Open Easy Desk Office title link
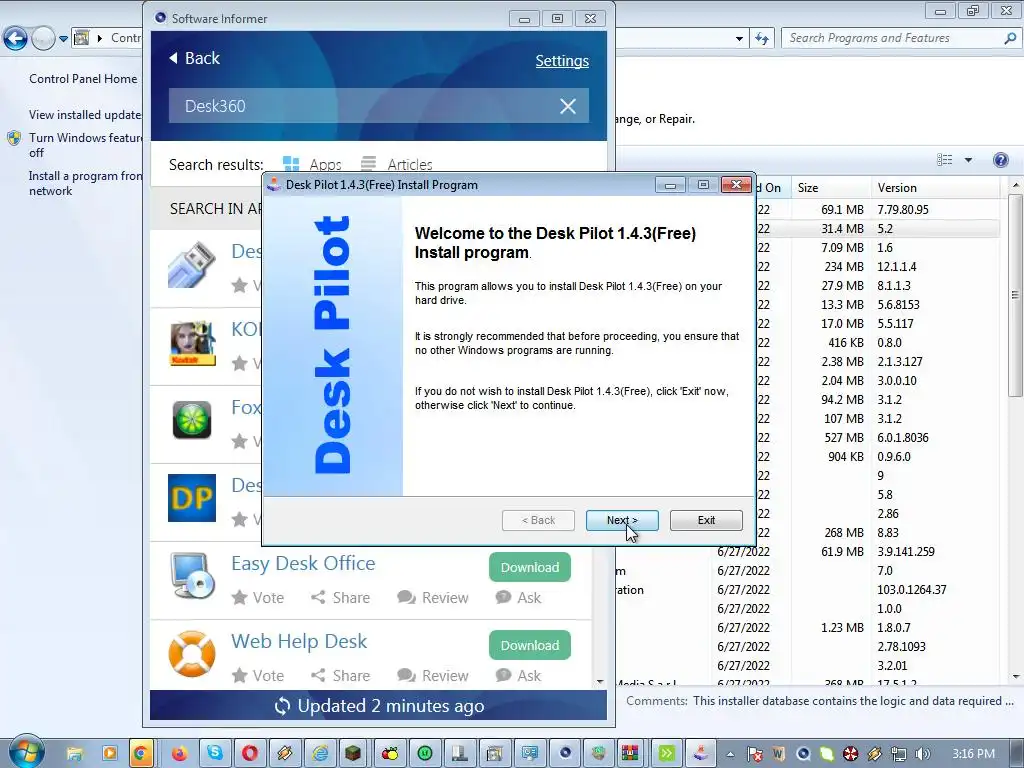 click(303, 563)
